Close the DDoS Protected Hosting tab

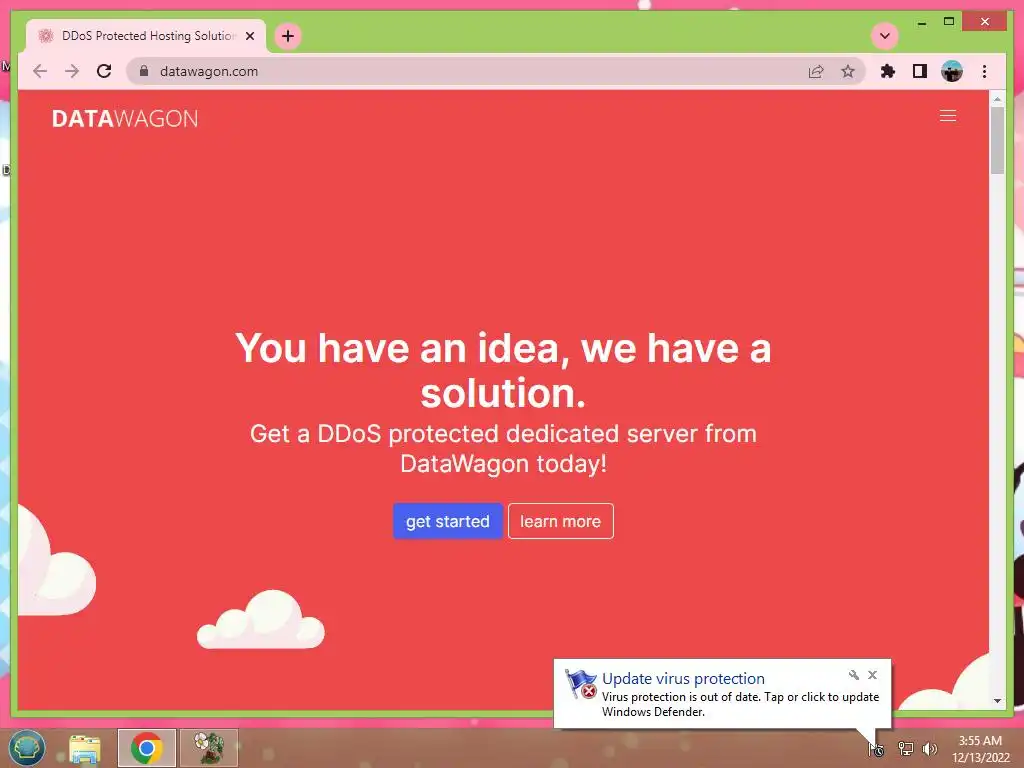coord(249,36)
